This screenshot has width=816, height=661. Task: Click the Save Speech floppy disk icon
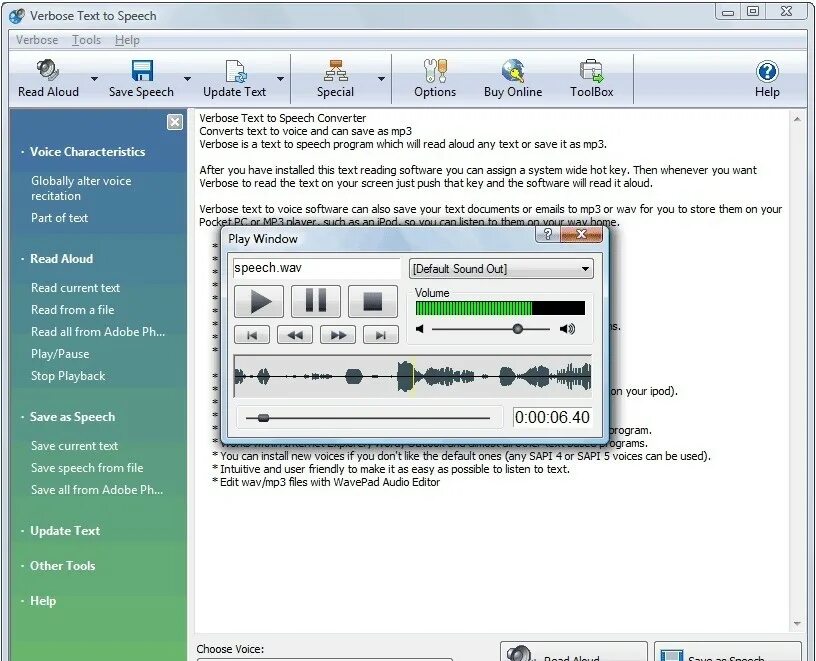click(x=142, y=71)
